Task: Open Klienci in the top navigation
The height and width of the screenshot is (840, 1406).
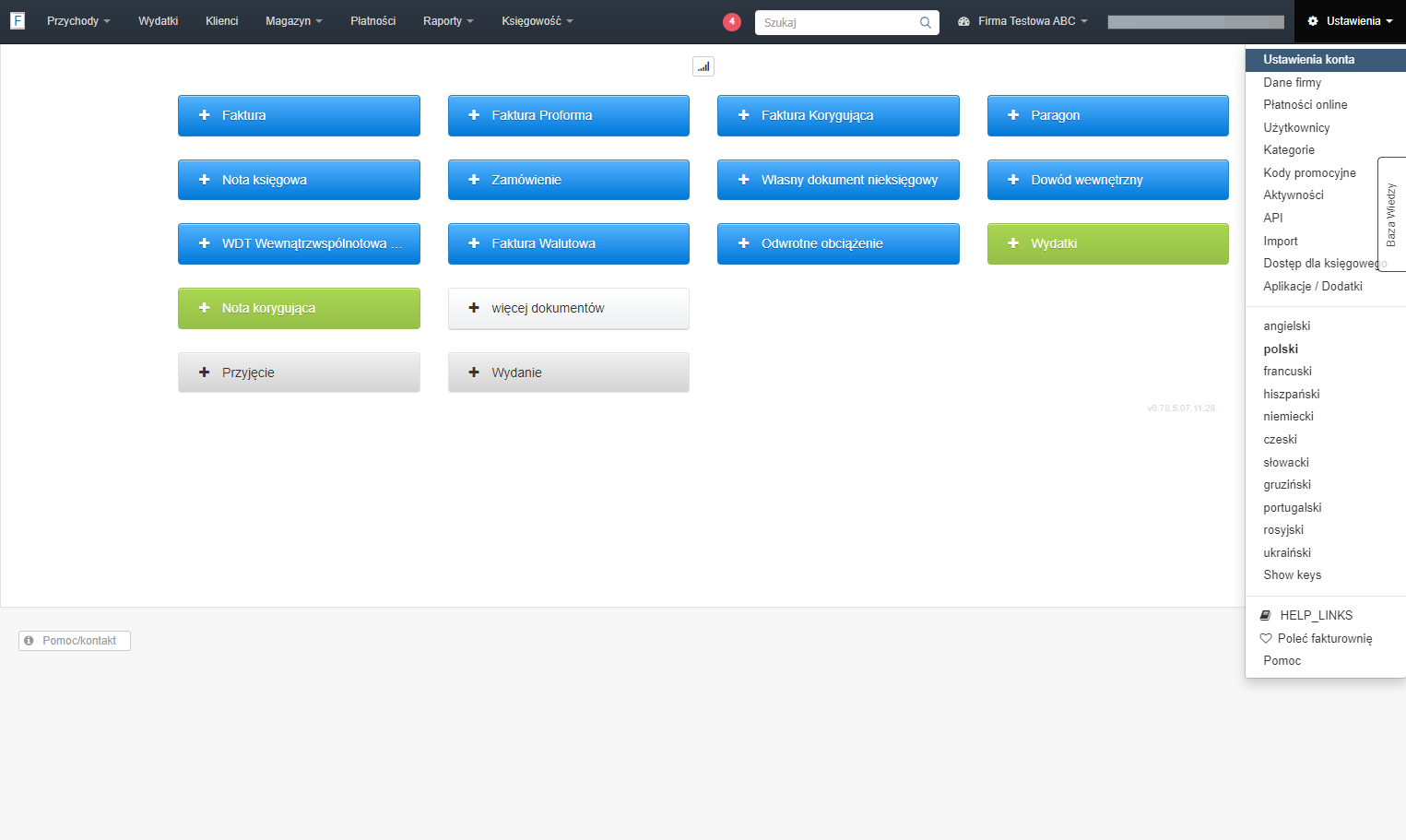Action: pyautogui.click(x=222, y=21)
